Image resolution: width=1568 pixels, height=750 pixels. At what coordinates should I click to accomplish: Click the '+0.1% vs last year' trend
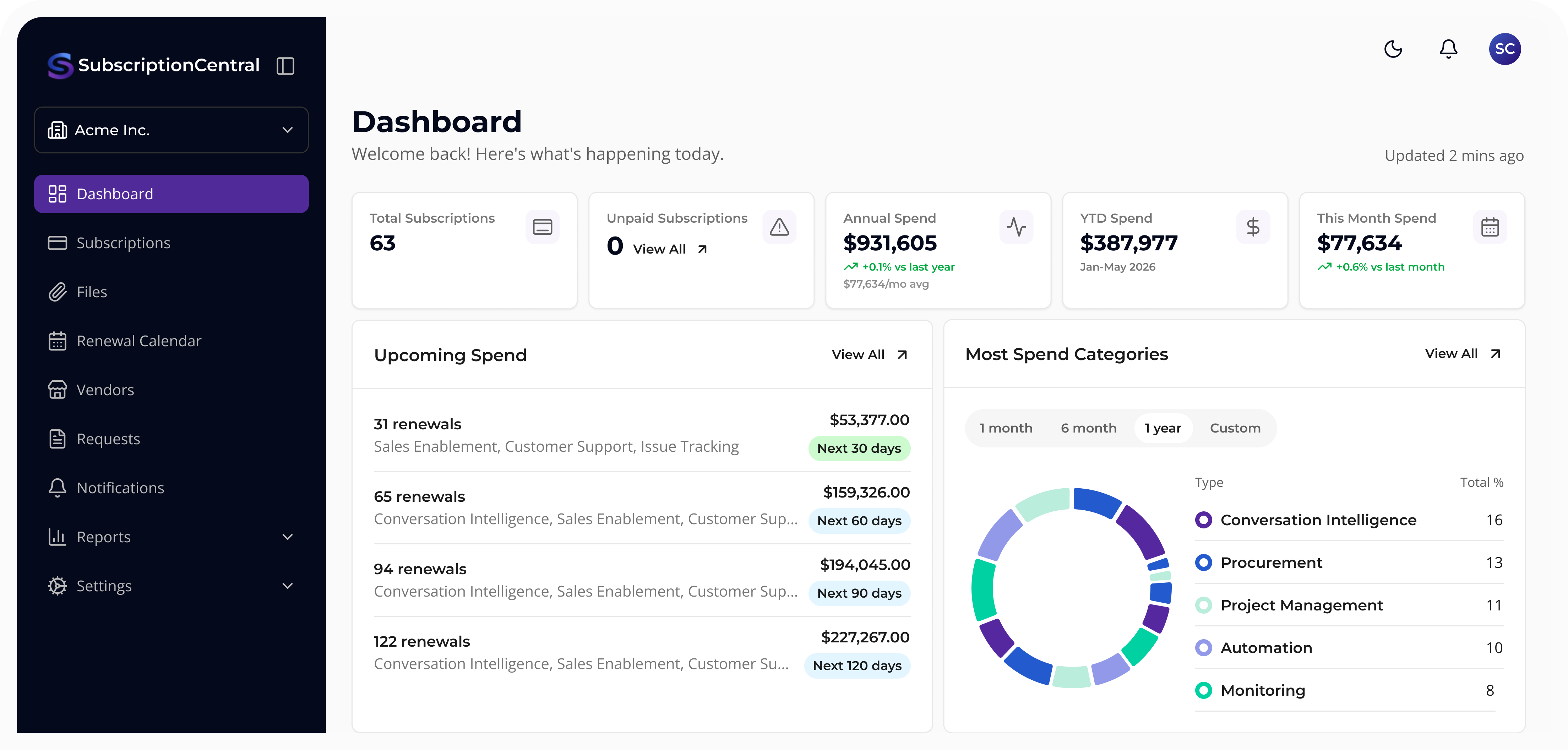(x=899, y=267)
